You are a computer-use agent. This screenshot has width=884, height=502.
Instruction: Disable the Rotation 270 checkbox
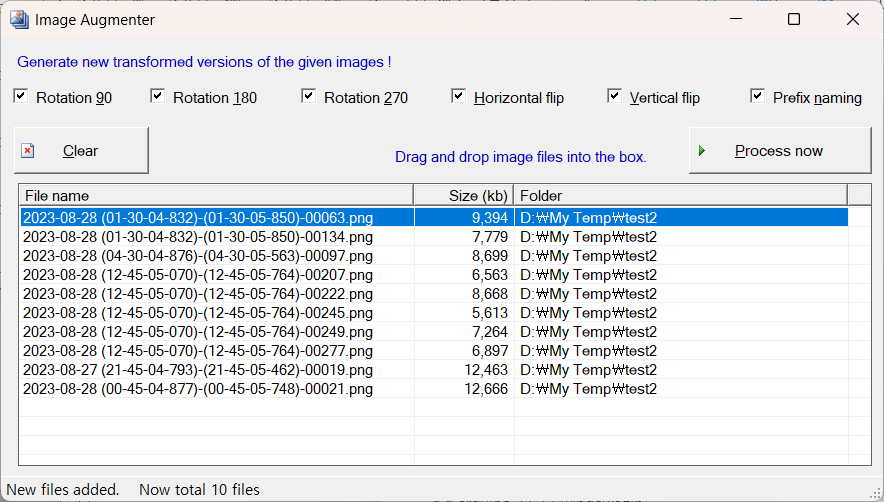[x=308, y=96]
